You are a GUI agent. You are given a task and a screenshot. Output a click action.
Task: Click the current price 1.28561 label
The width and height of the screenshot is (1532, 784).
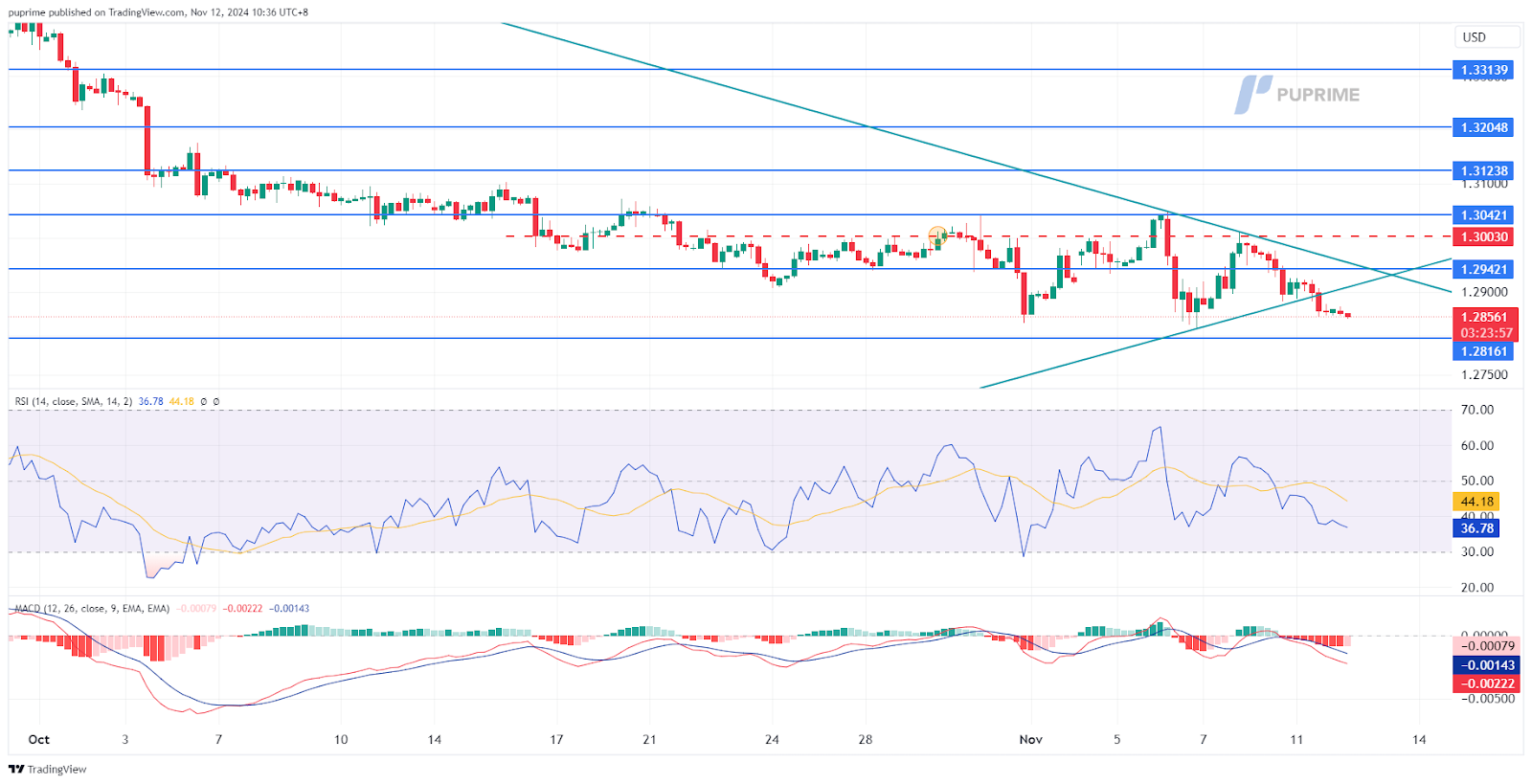[x=1485, y=317]
